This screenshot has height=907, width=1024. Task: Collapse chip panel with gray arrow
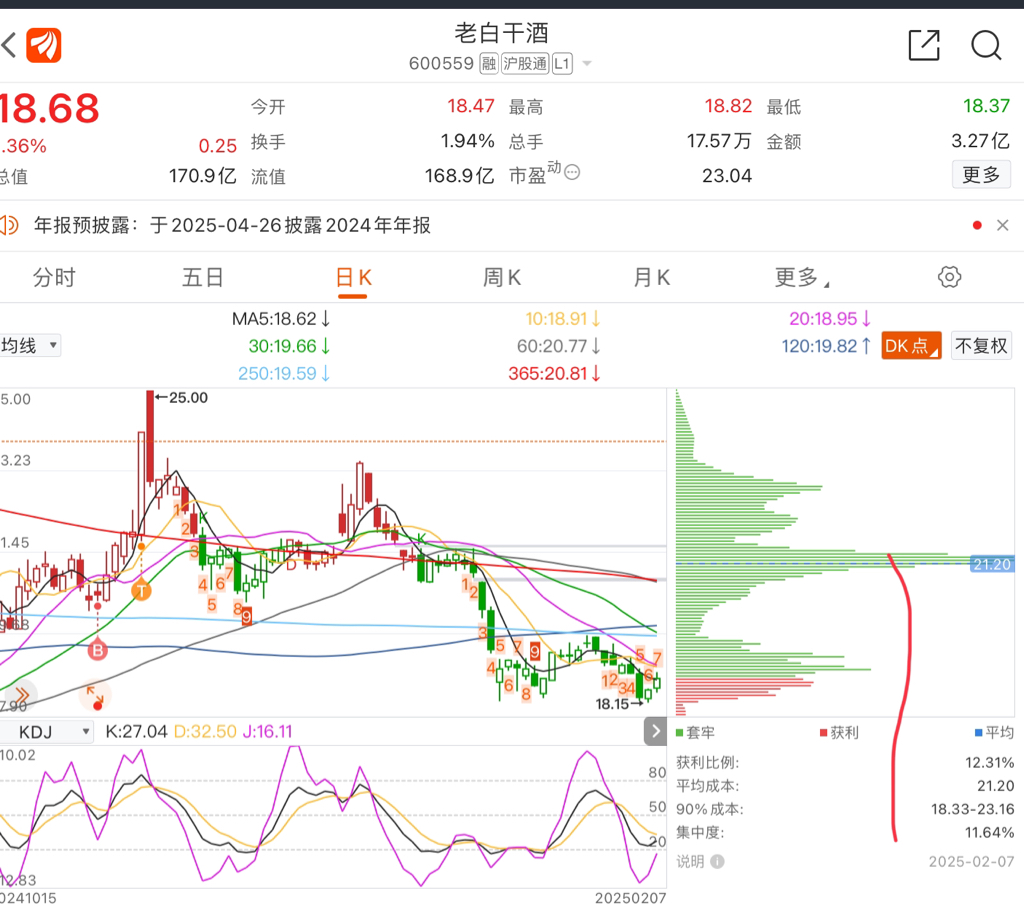tap(655, 731)
